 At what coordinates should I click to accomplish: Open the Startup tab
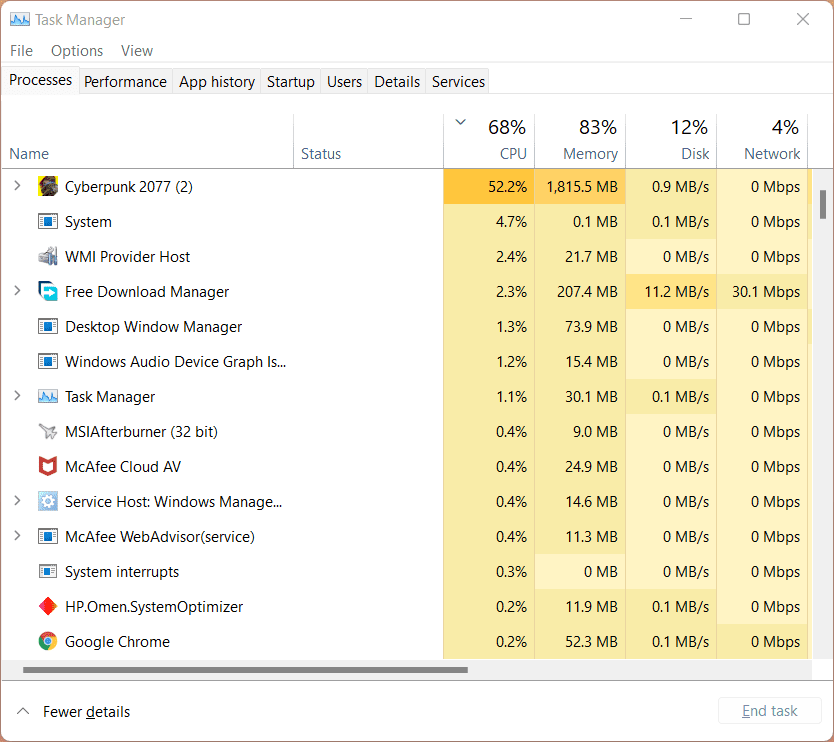[290, 81]
